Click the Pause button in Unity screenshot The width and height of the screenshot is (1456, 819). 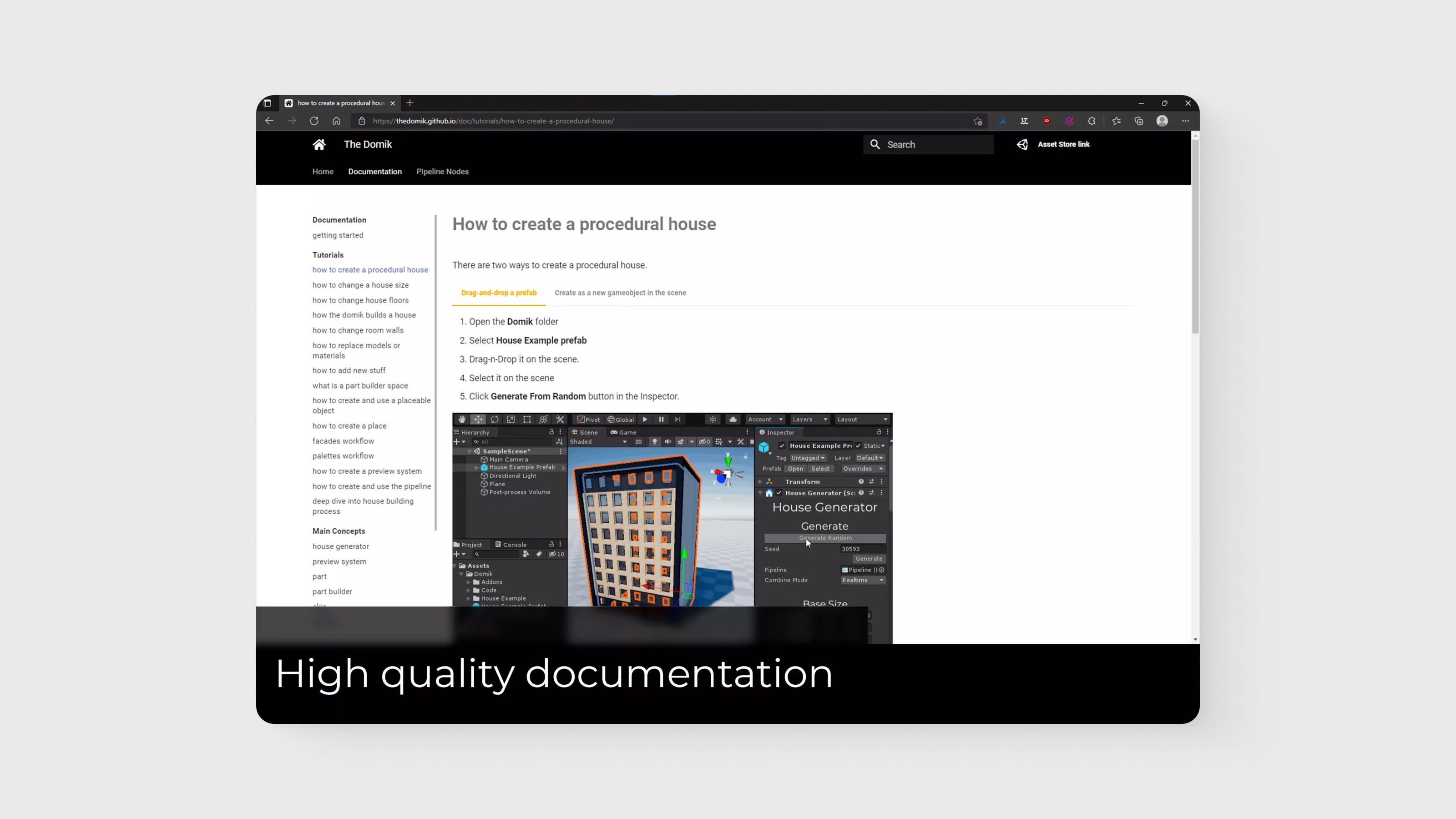pos(661,420)
